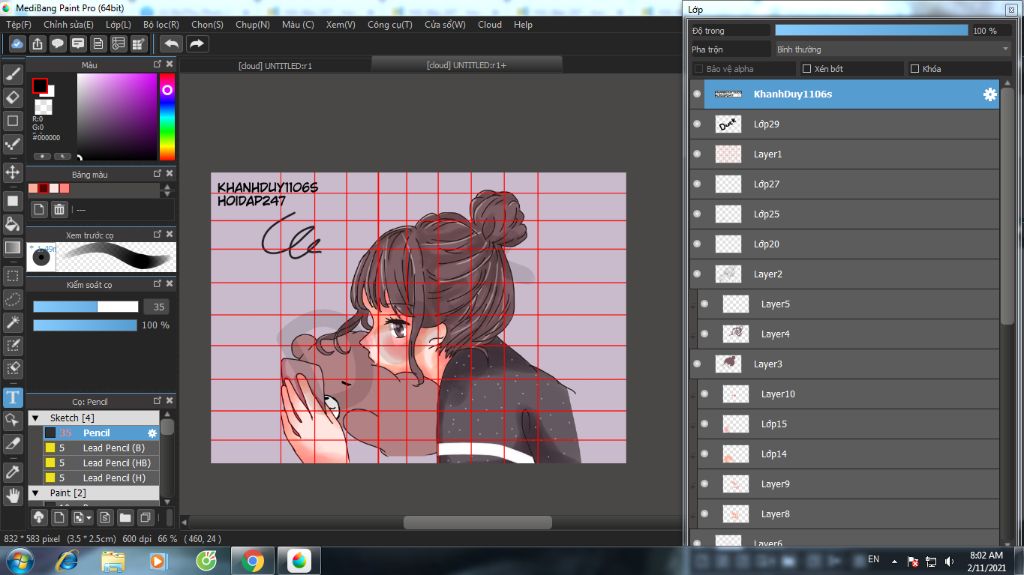
Task: Select Lead Pencil (B) brush
Action: click(x=101, y=448)
